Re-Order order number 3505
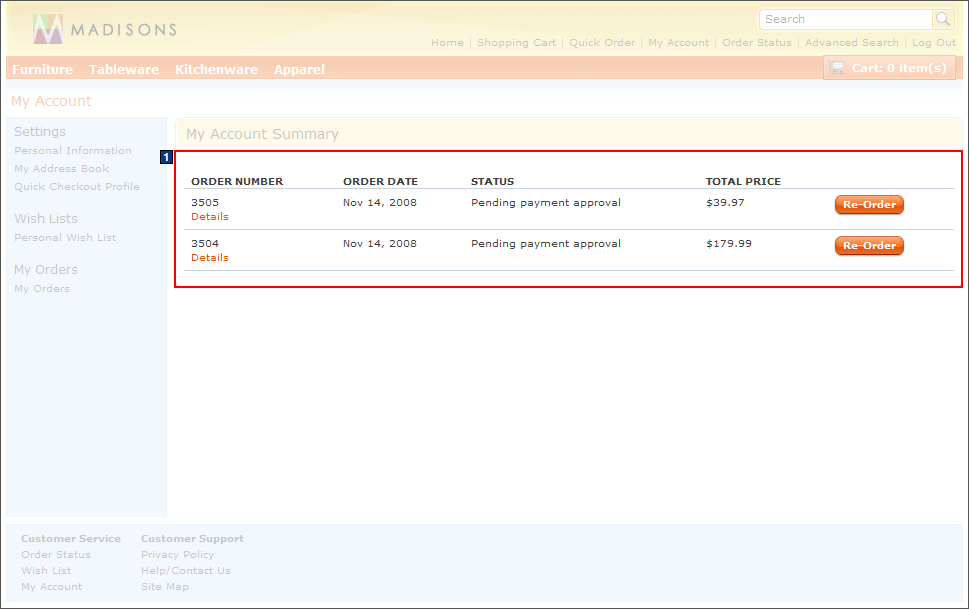 (x=869, y=204)
